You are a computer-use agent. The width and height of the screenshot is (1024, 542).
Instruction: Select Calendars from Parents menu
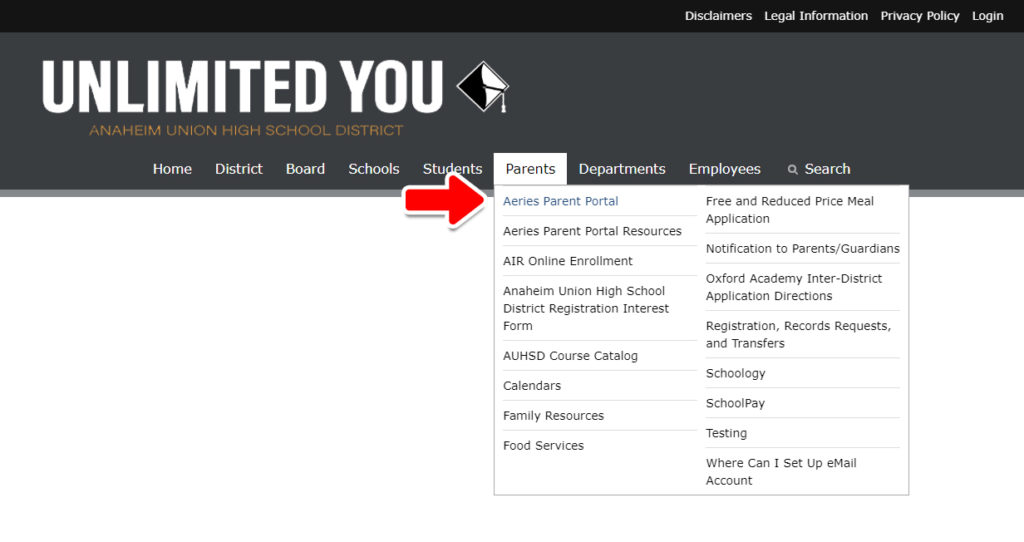pyautogui.click(x=532, y=386)
